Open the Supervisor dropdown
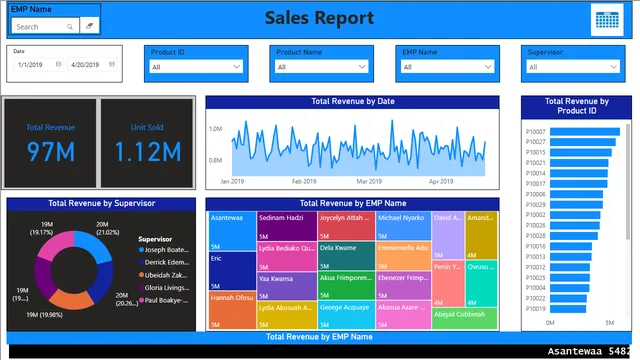Screen dimensions: 640x360 pos(573,67)
